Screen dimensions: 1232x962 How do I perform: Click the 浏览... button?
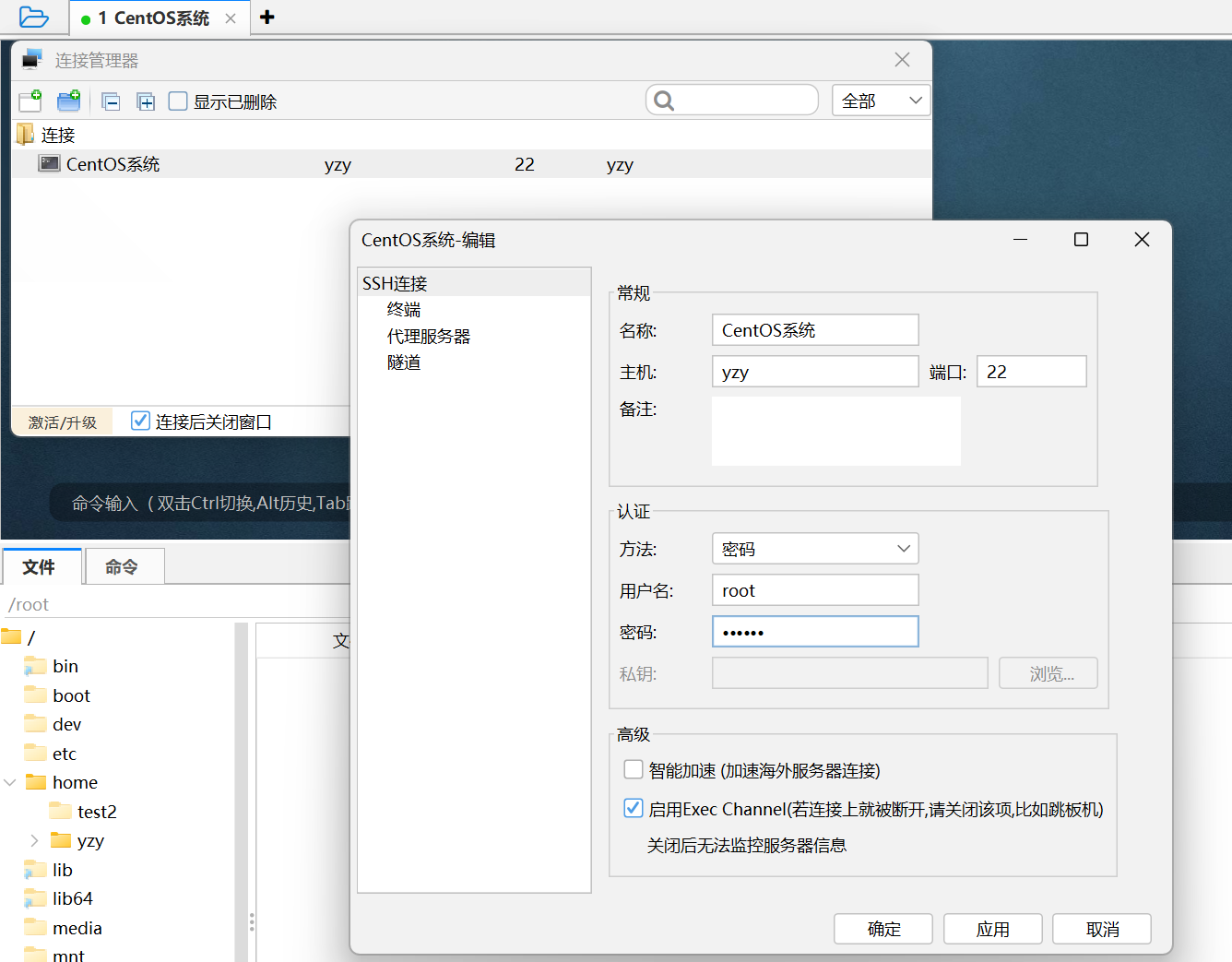pos(1048,673)
